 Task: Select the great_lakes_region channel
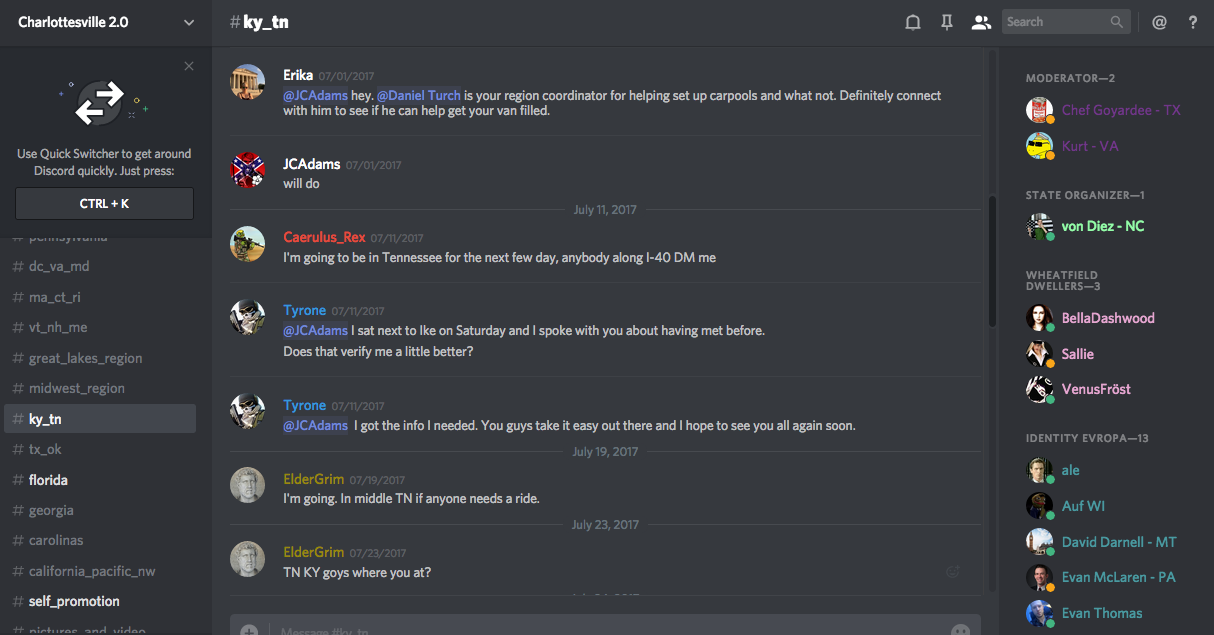85,358
